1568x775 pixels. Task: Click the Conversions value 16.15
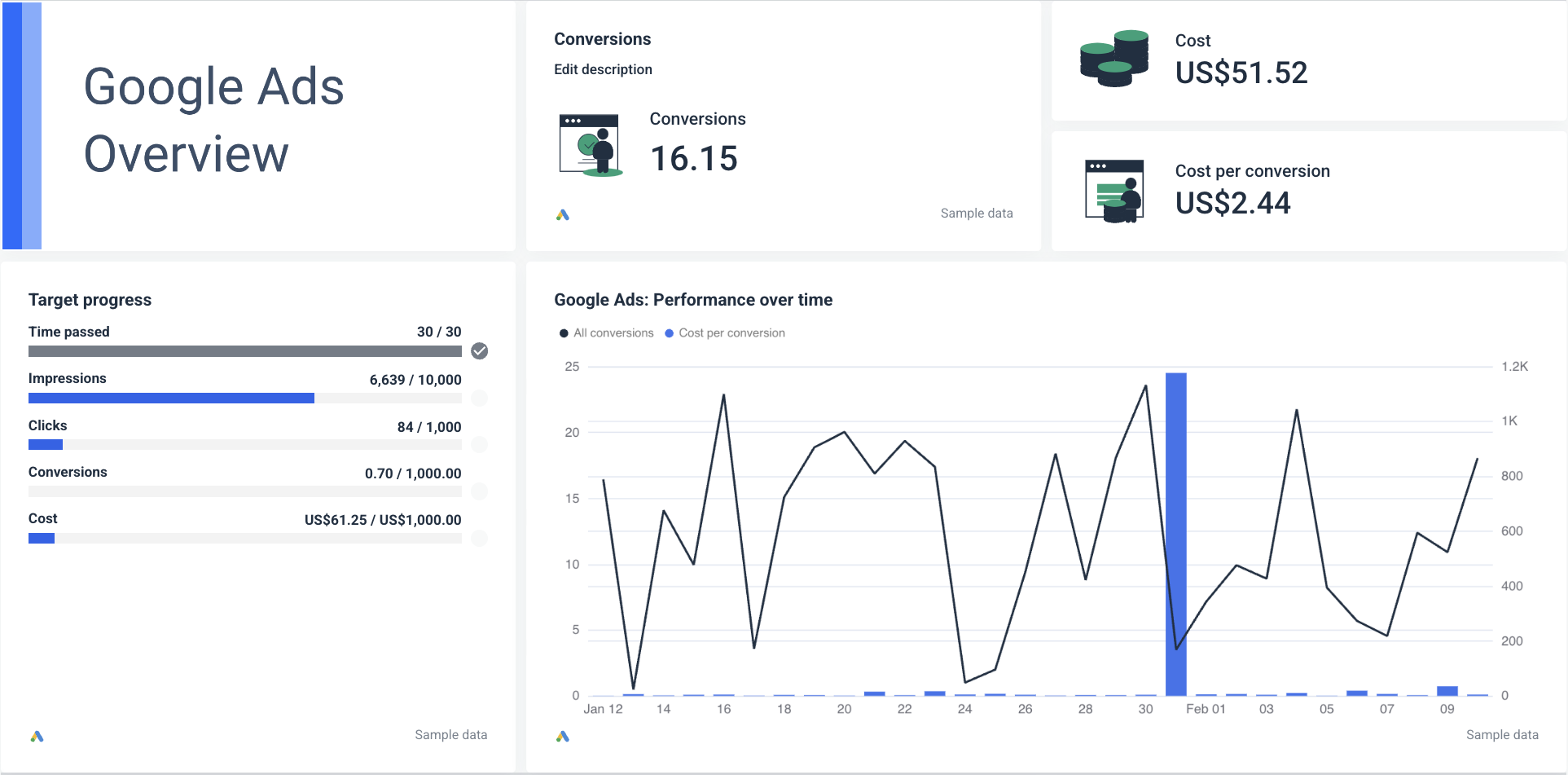694,159
